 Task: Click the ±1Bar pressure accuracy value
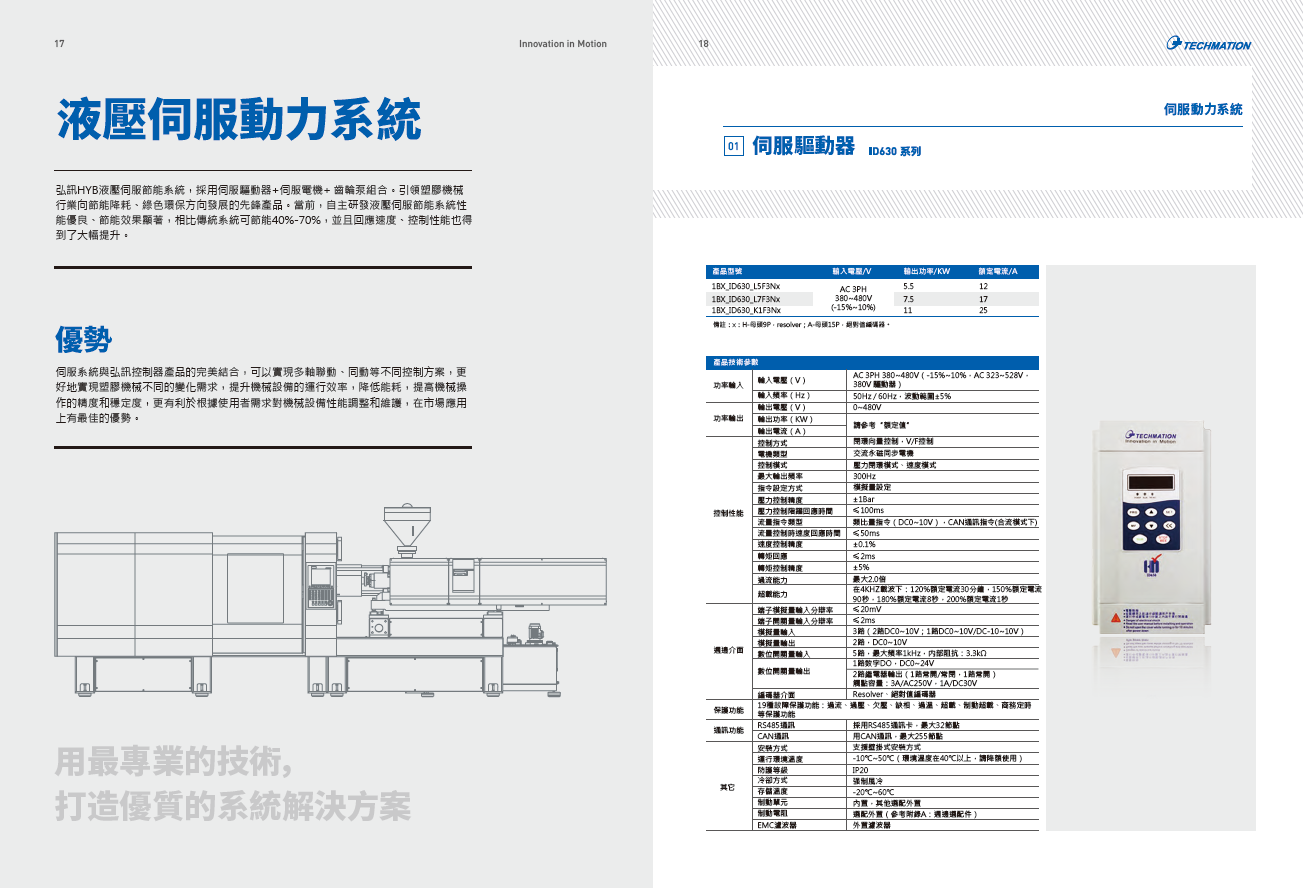click(863, 499)
